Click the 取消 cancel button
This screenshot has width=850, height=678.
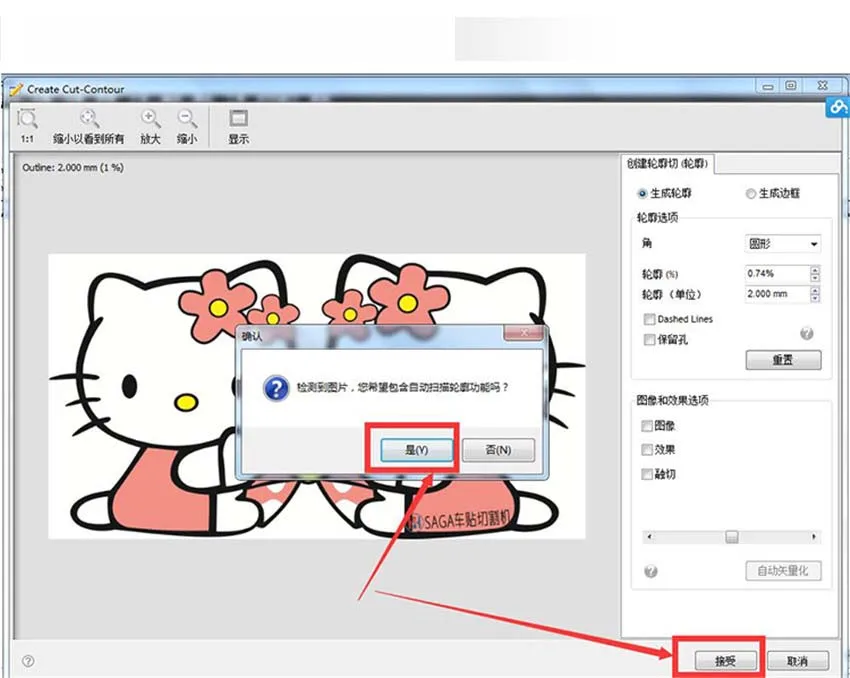pos(797,661)
